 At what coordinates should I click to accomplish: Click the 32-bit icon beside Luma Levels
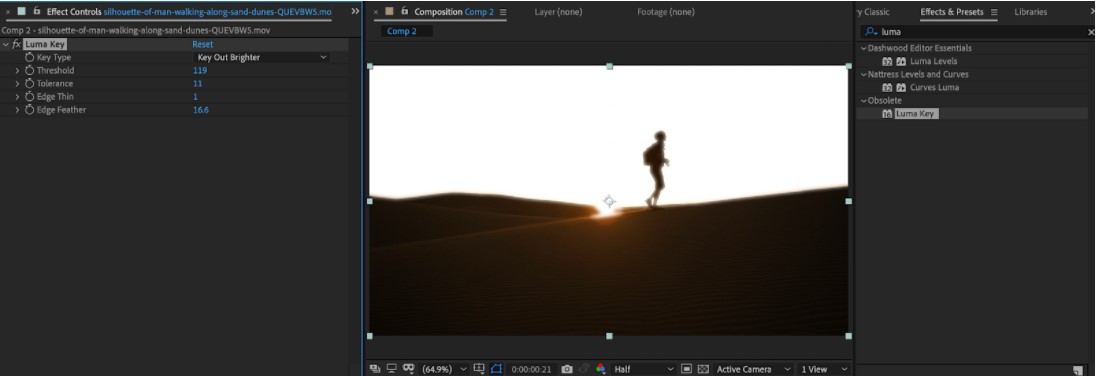pyautogui.click(x=887, y=62)
